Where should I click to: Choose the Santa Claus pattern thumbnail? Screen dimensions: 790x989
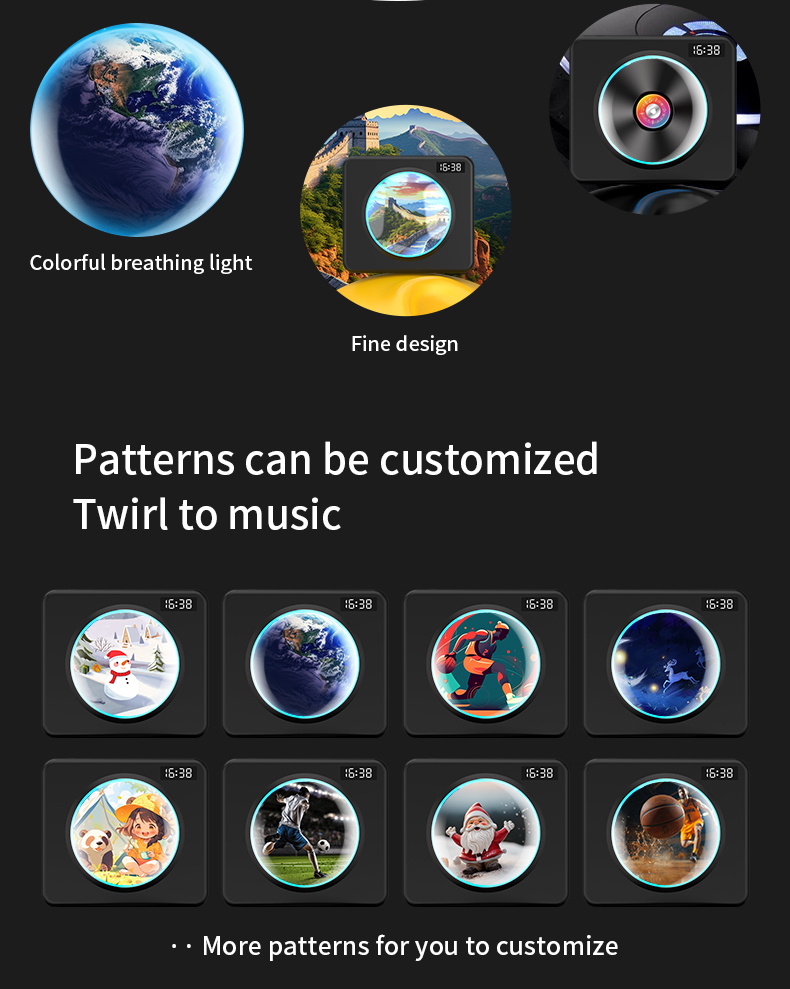[485, 832]
